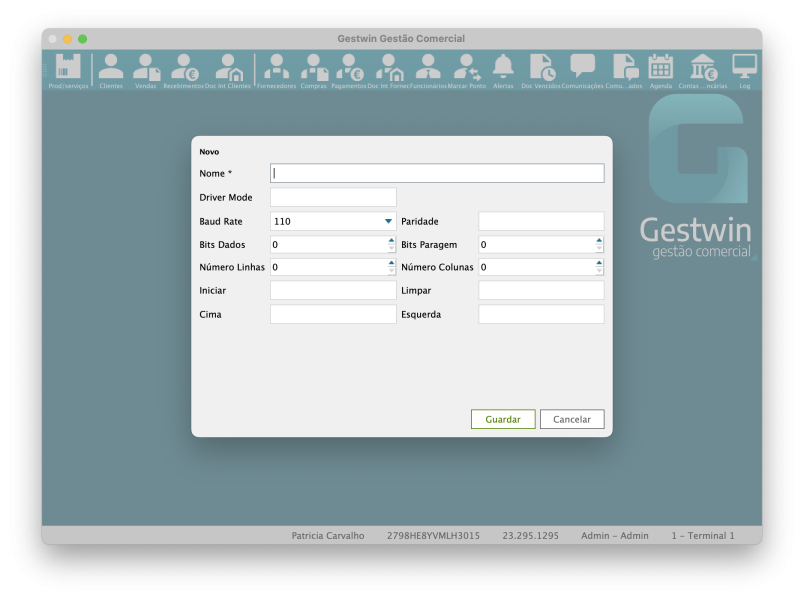Expand the Baud Rate dropdown
The height and width of the screenshot is (600, 804).
[388, 221]
